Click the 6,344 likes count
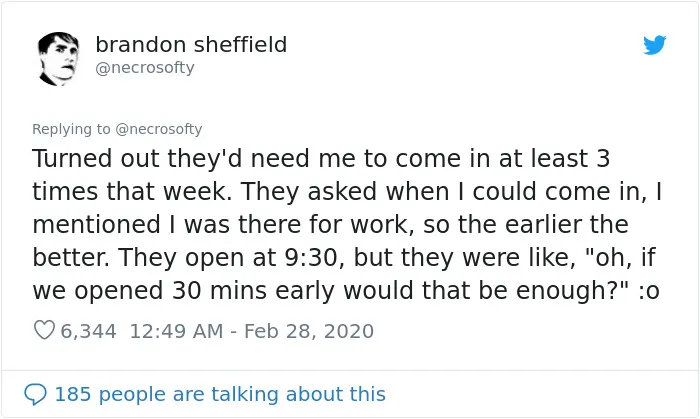The width and height of the screenshot is (700, 419). (x=88, y=331)
